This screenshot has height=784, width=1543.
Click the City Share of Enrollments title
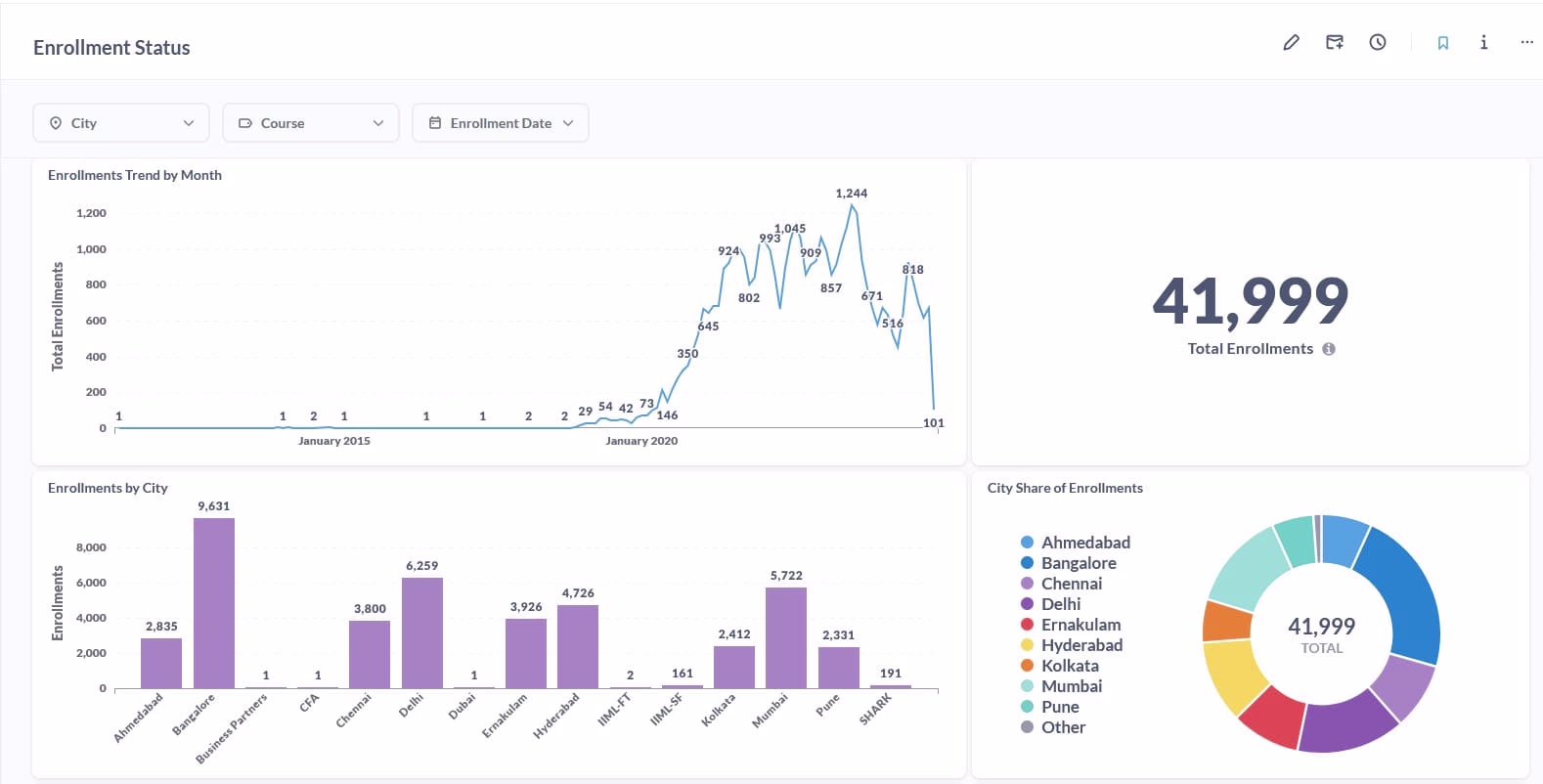pos(1065,488)
